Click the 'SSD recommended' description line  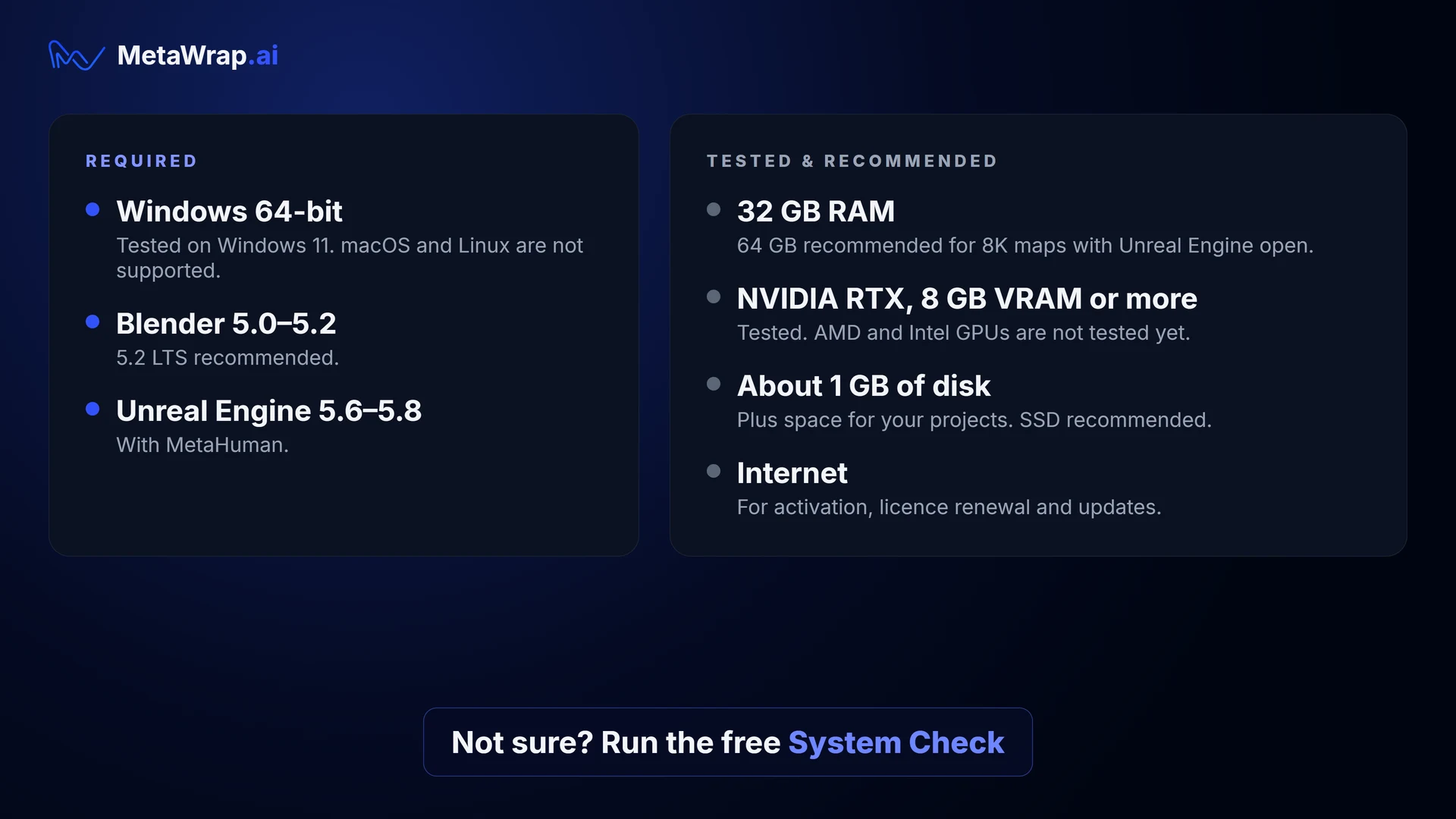coord(974,420)
